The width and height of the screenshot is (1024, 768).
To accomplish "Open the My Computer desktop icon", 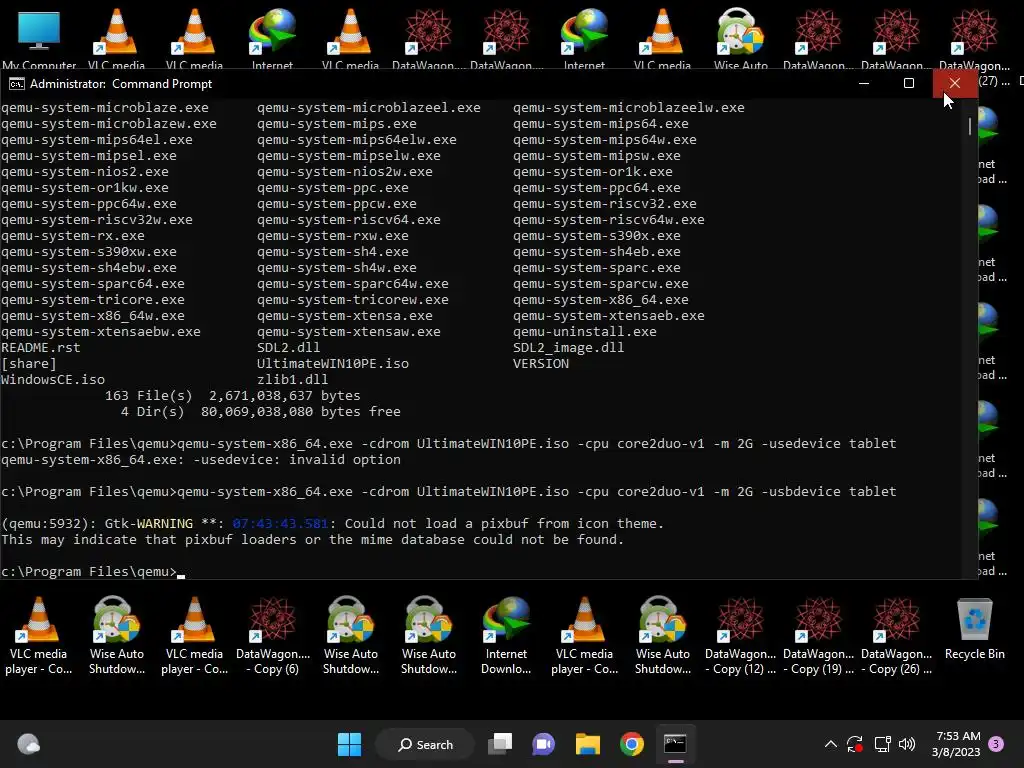I will tap(39, 37).
